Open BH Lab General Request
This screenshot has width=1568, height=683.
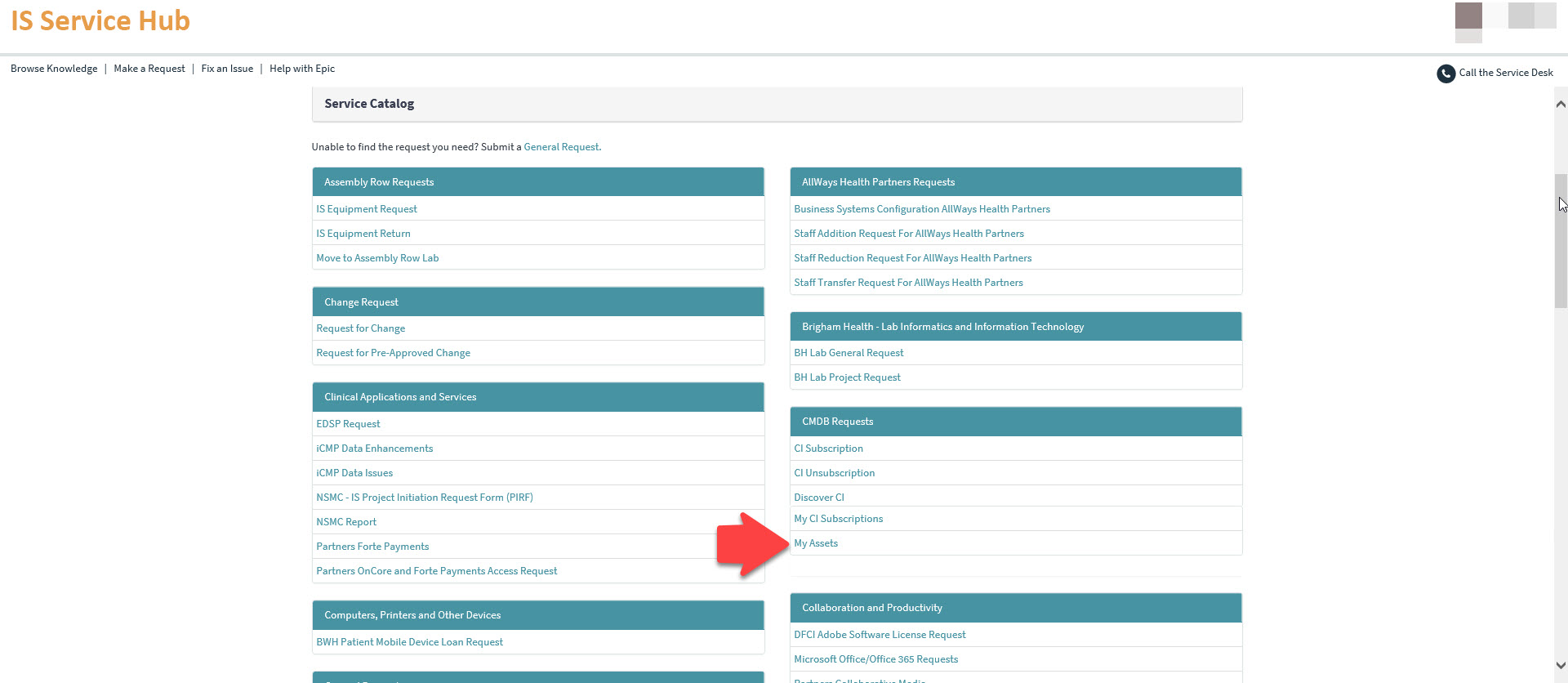click(x=849, y=353)
